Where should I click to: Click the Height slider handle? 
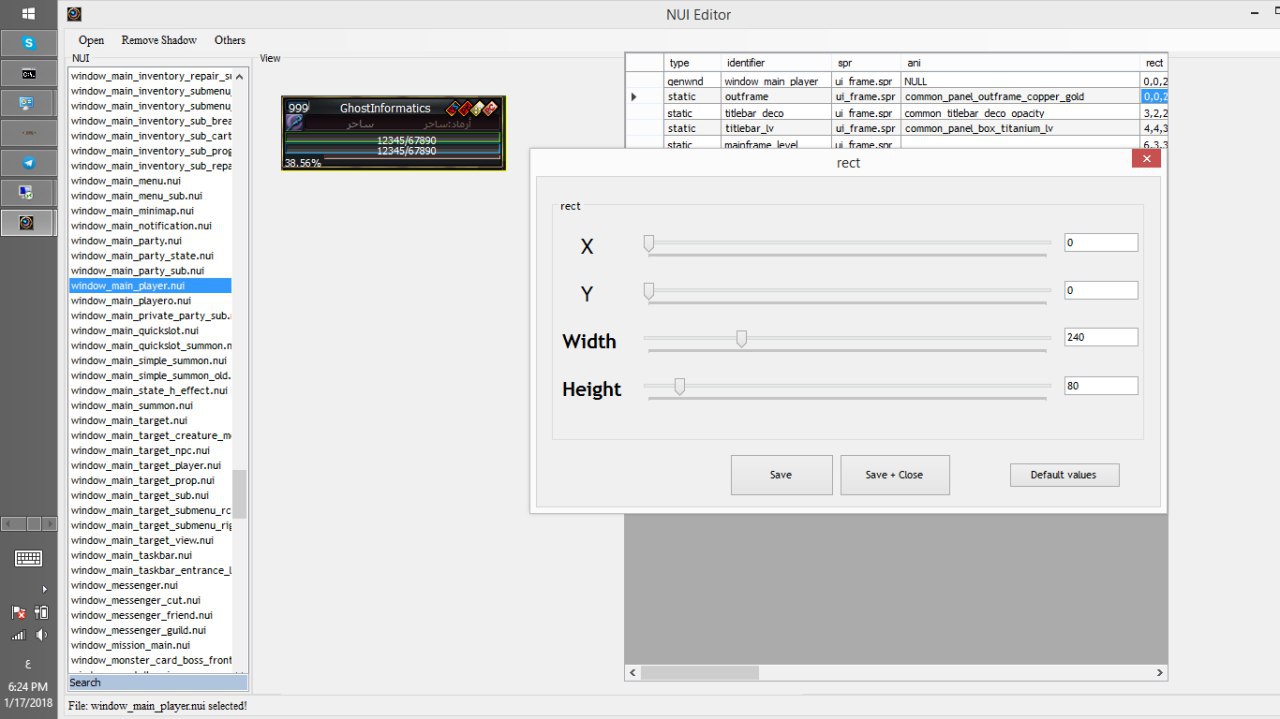click(681, 387)
